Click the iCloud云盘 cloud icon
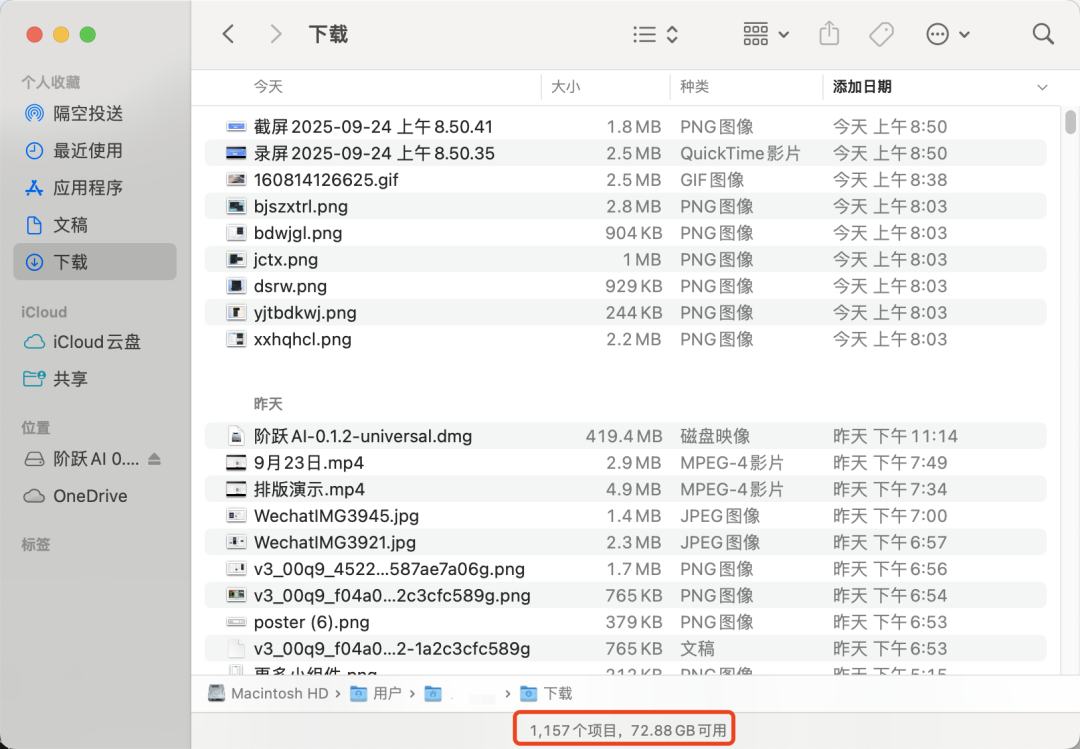 pyautogui.click(x=34, y=342)
